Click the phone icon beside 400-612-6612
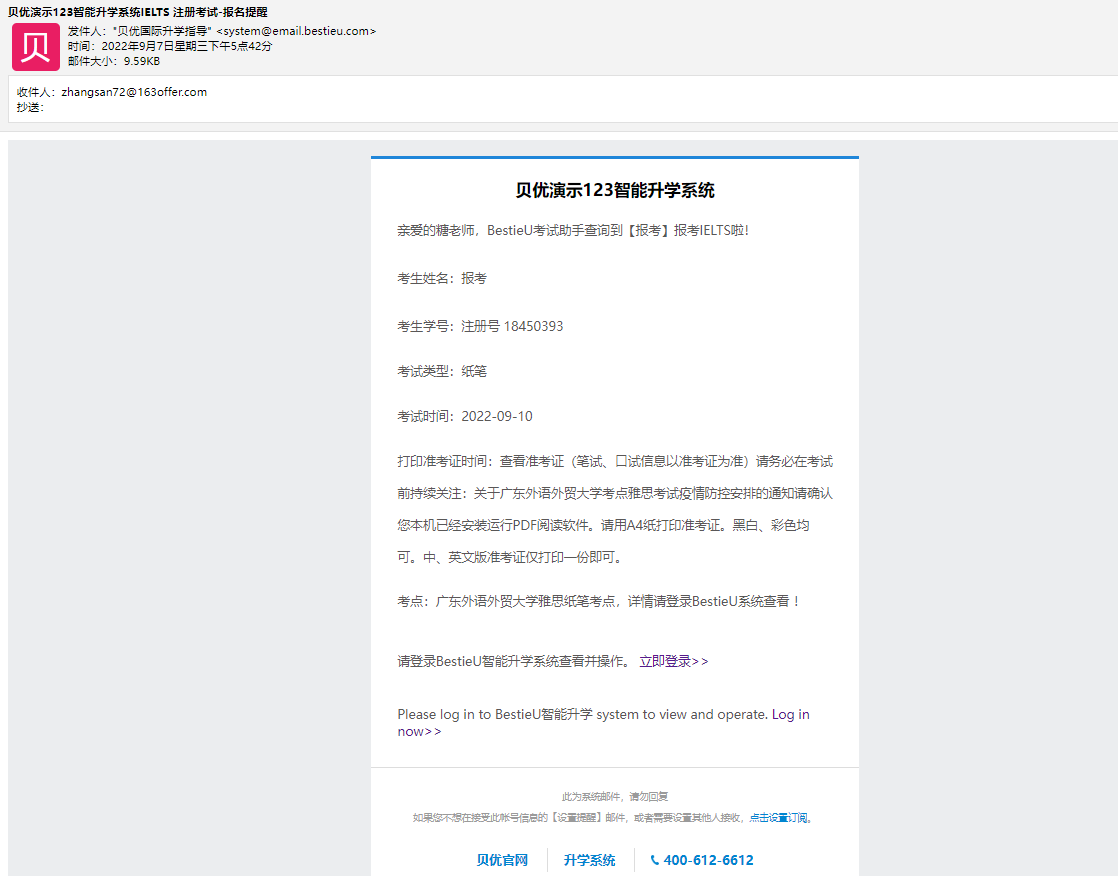1118x876 pixels. click(655, 860)
